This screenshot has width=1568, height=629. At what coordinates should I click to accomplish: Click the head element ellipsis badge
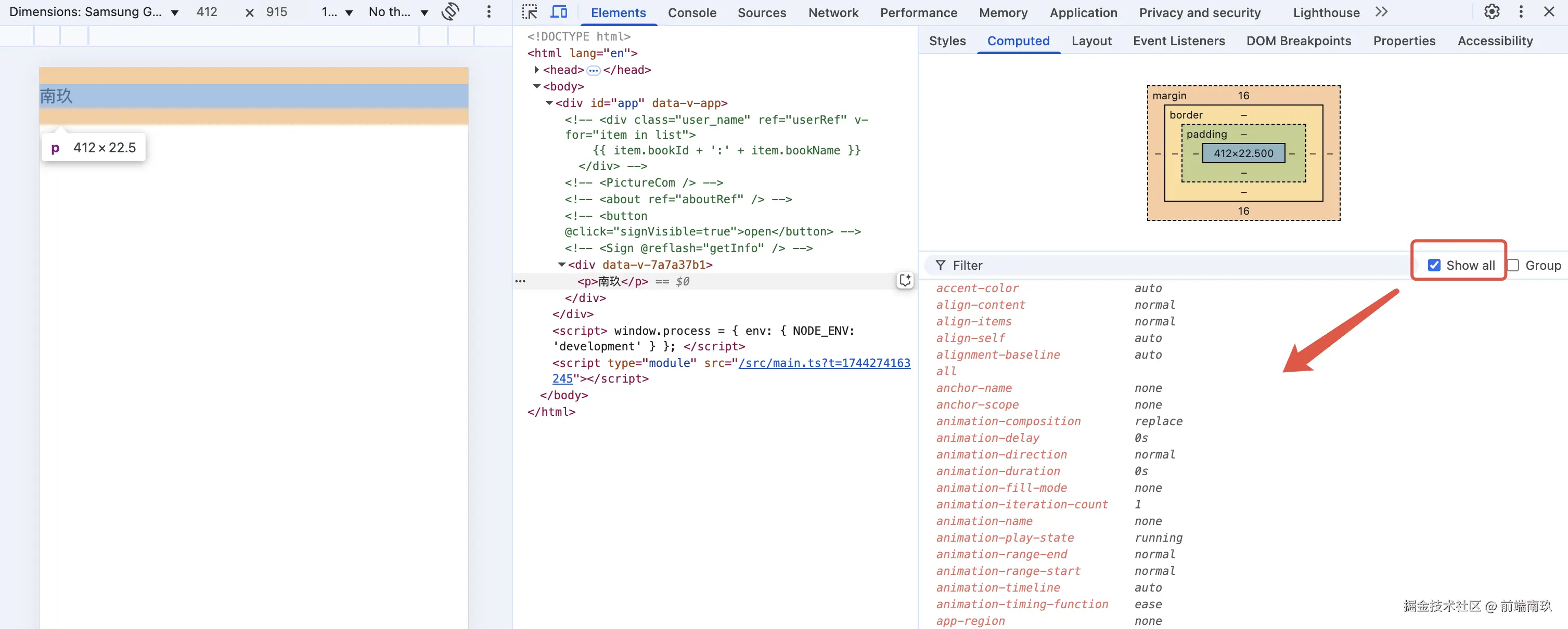tap(593, 71)
